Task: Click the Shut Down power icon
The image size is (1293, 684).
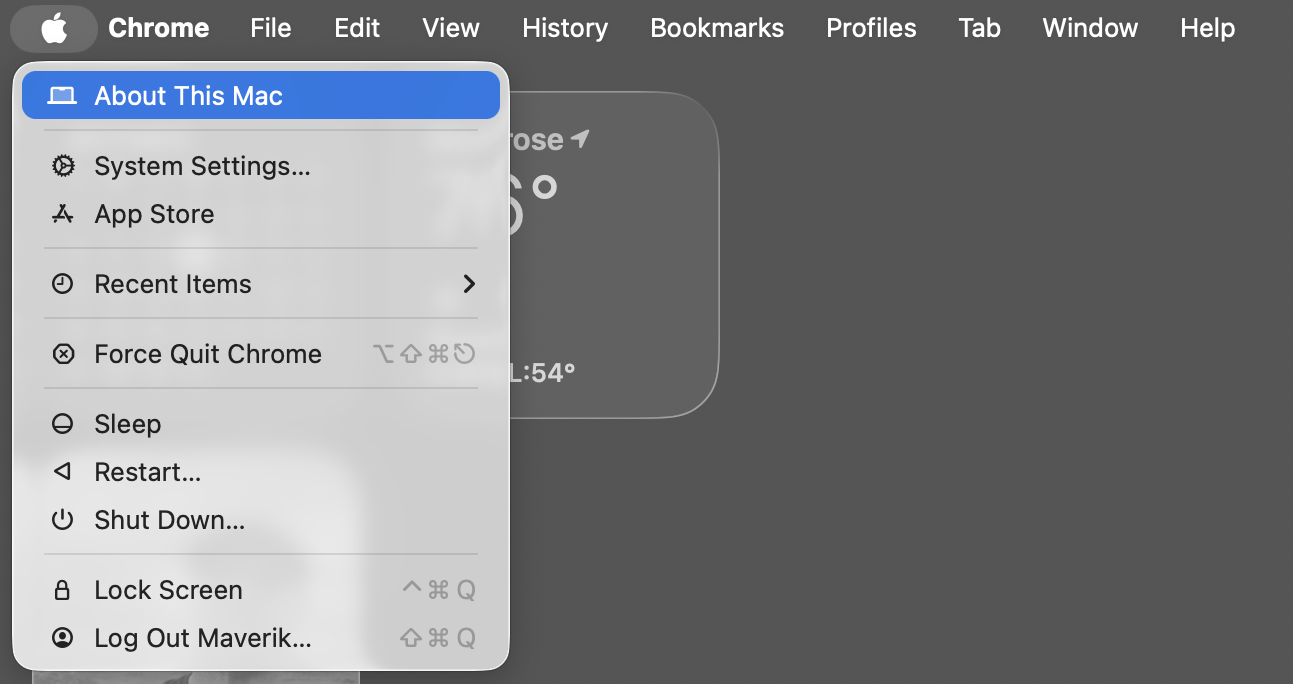Action: click(63, 520)
